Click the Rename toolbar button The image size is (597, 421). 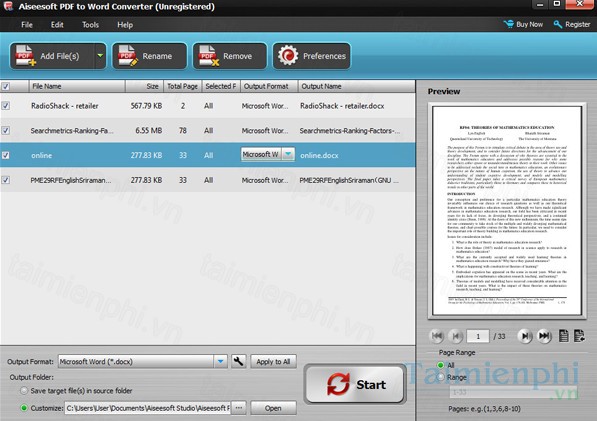point(149,56)
